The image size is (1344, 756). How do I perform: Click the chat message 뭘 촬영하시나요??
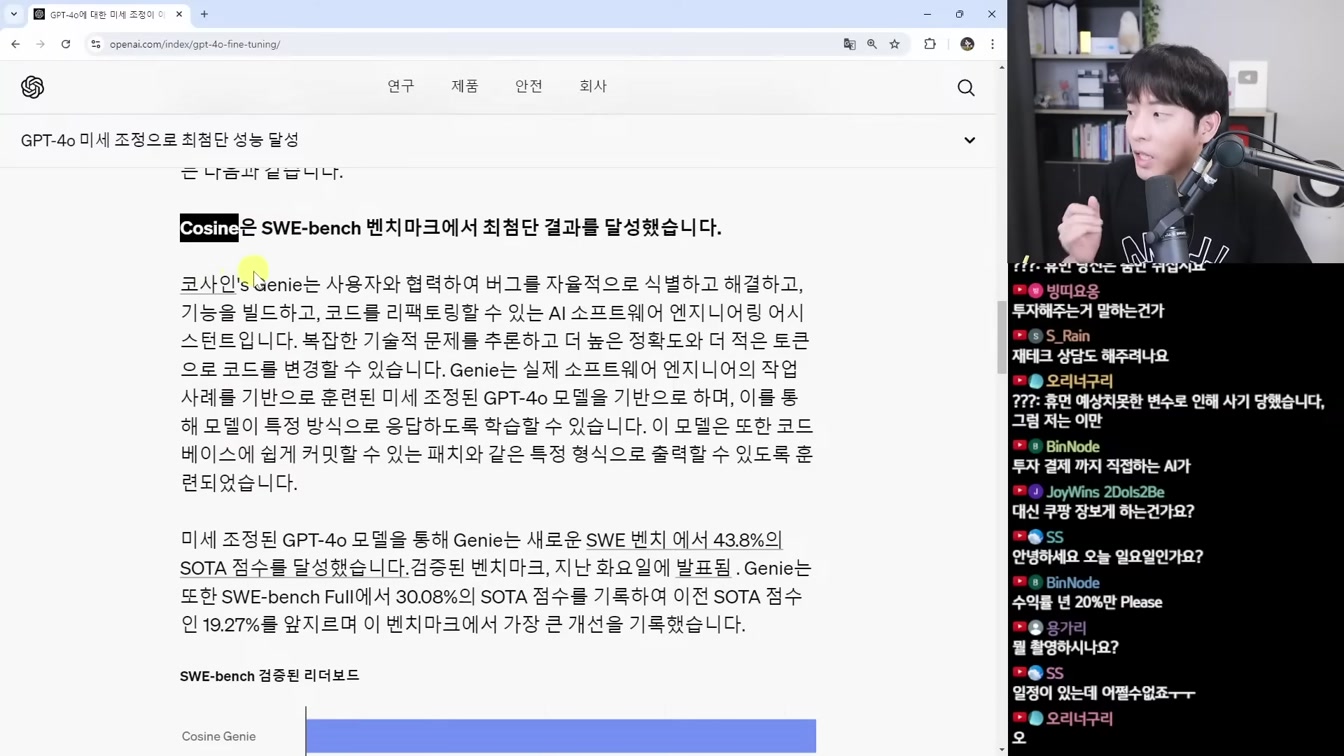1065,647
